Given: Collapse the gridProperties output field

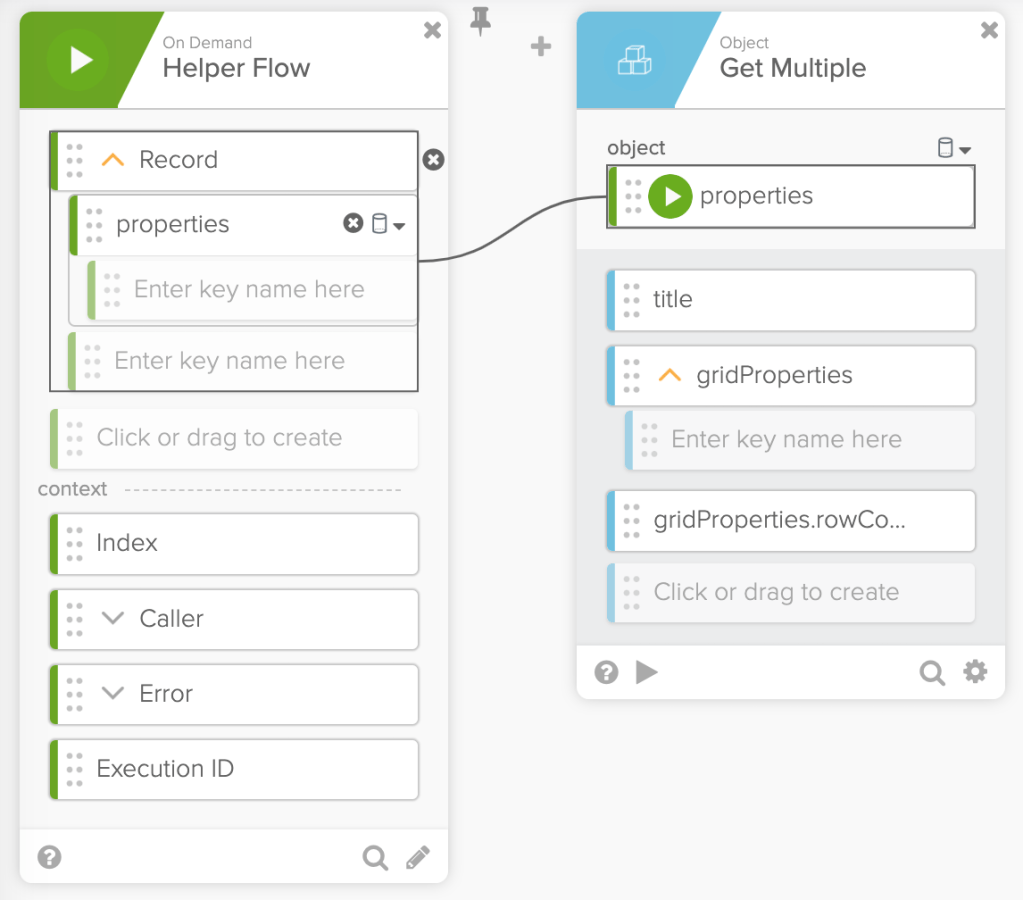Looking at the screenshot, I should [x=670, y=376].
